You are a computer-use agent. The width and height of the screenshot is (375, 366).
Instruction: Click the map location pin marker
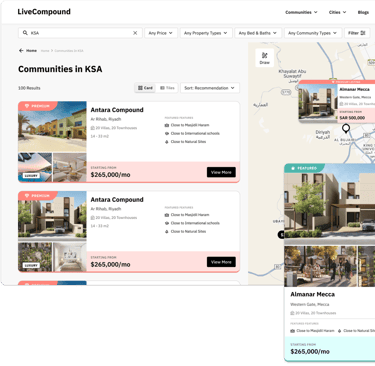click(x=346, y=128)
